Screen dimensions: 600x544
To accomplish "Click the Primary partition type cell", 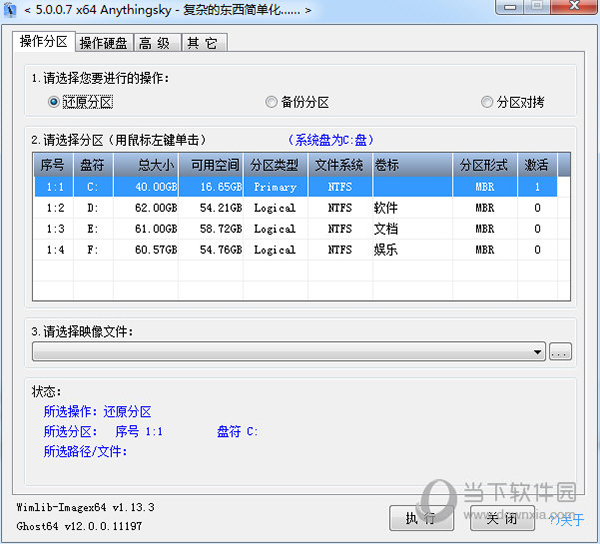I will point(276,187).
